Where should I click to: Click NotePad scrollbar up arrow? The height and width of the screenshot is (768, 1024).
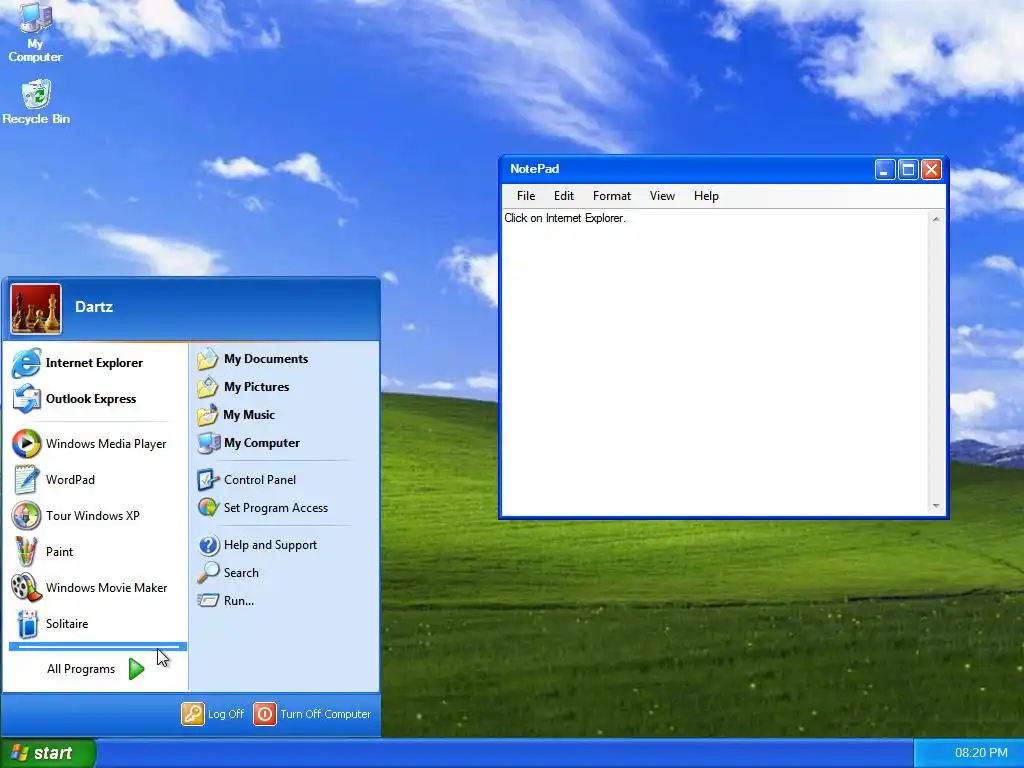pyautogui.click(x=936, y=219)
